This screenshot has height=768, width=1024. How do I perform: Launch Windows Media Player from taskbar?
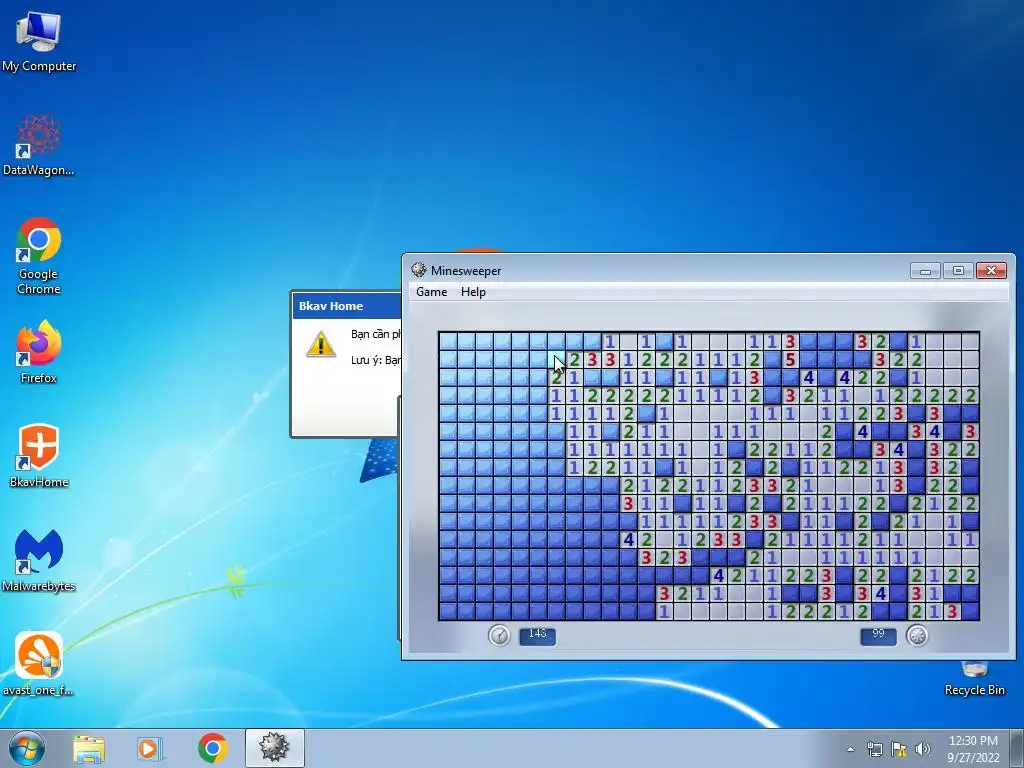click(x=149, y=748)
